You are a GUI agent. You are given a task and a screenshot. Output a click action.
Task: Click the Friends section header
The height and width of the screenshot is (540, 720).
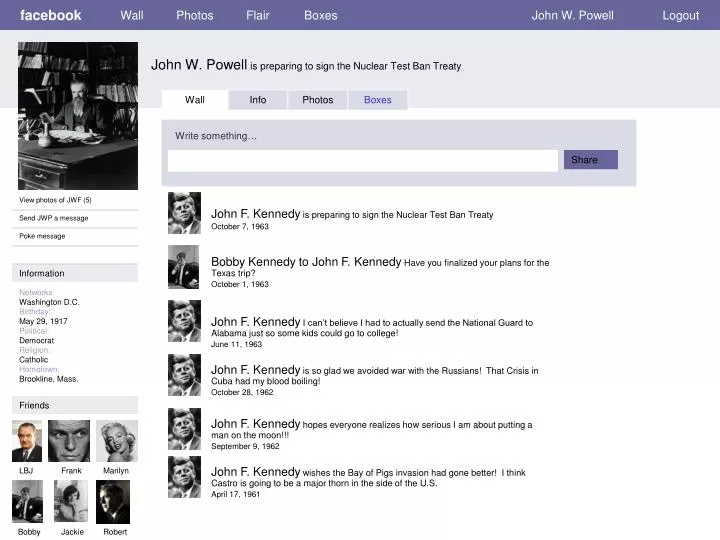click(x=75, y=405)
